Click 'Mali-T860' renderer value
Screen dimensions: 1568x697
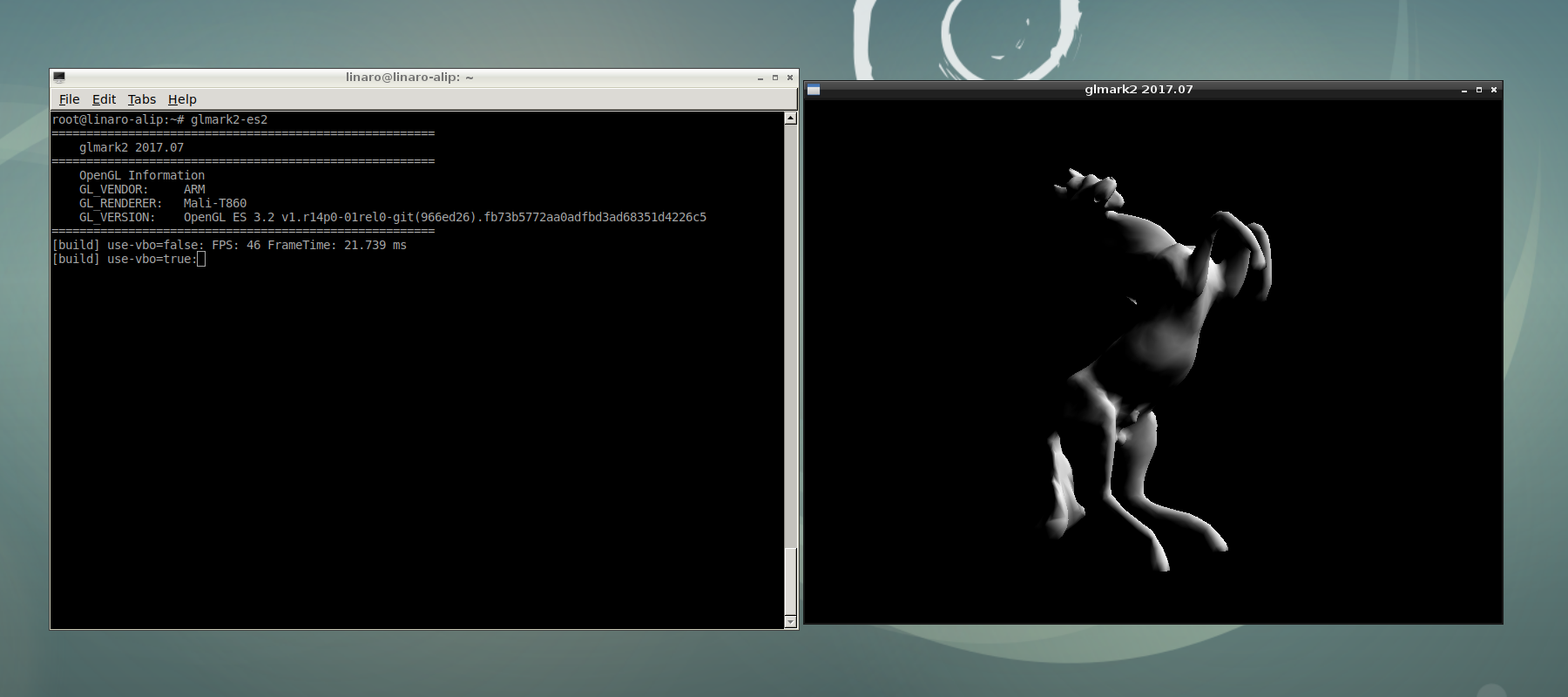click(215, 203)
